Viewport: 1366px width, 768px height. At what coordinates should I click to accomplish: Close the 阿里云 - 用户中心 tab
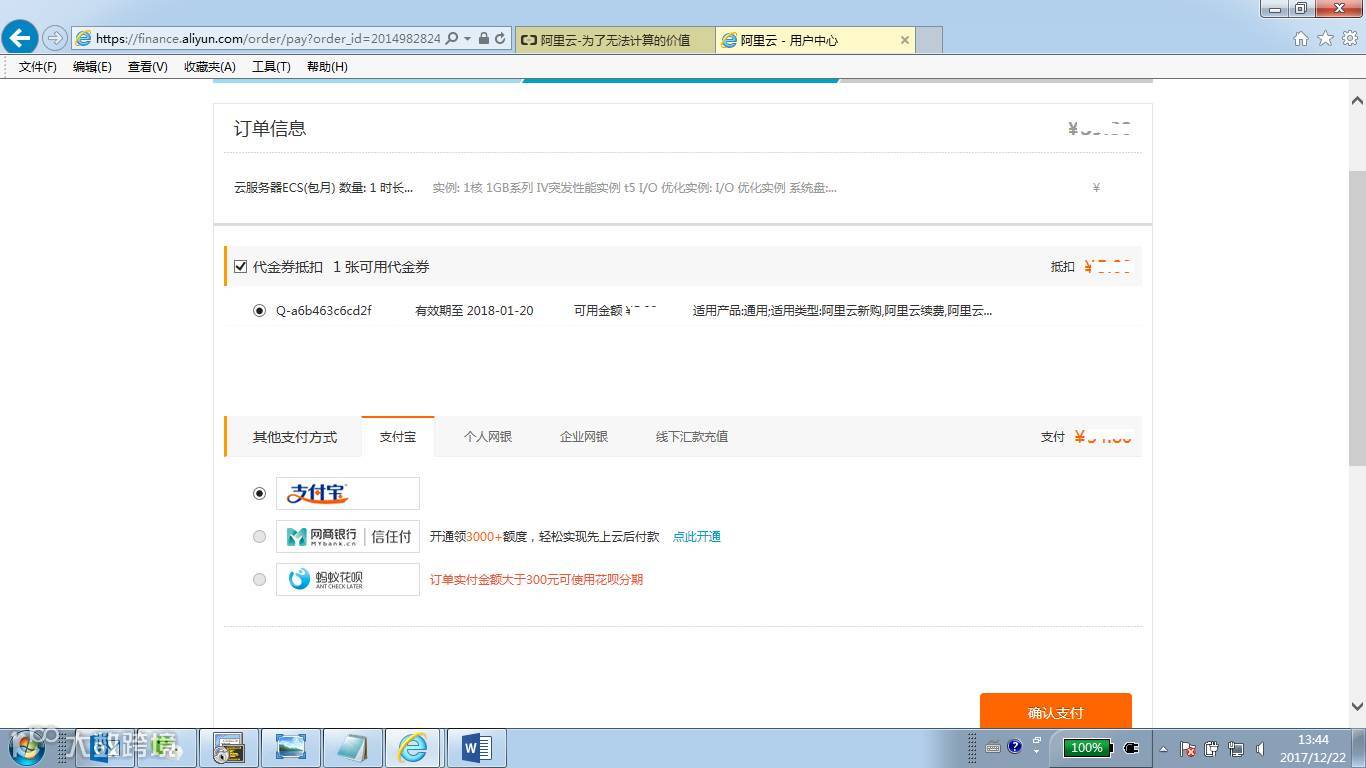(905, 40)
